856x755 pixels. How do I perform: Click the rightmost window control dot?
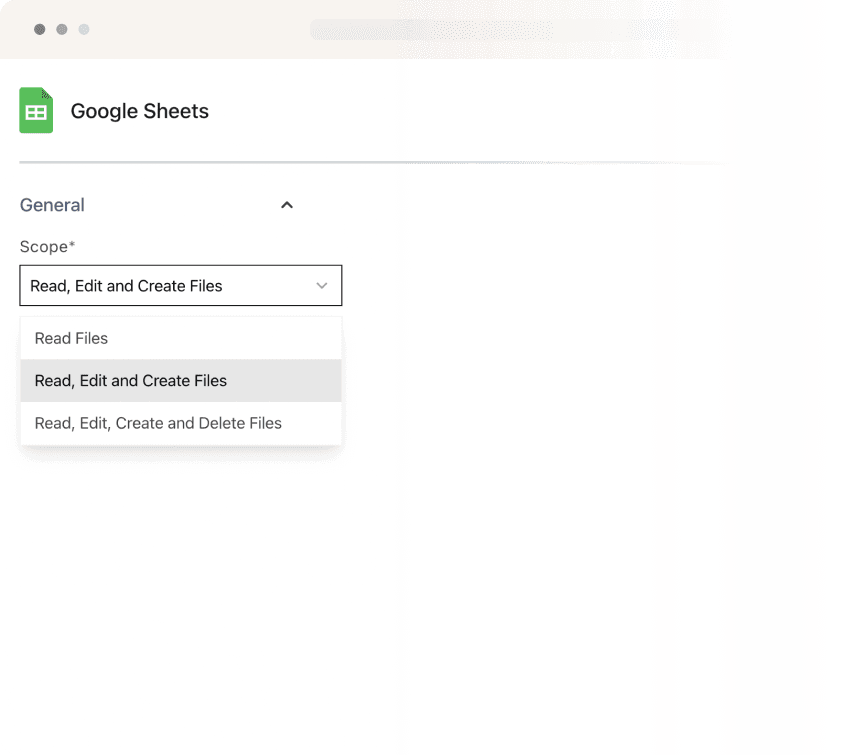coord(84,29)
